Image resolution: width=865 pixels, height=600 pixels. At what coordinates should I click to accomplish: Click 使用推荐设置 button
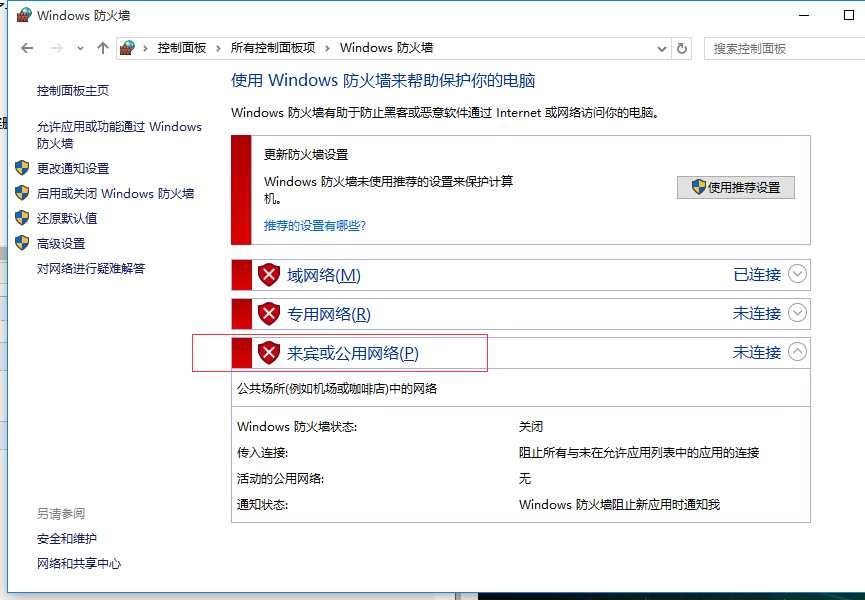736,188
